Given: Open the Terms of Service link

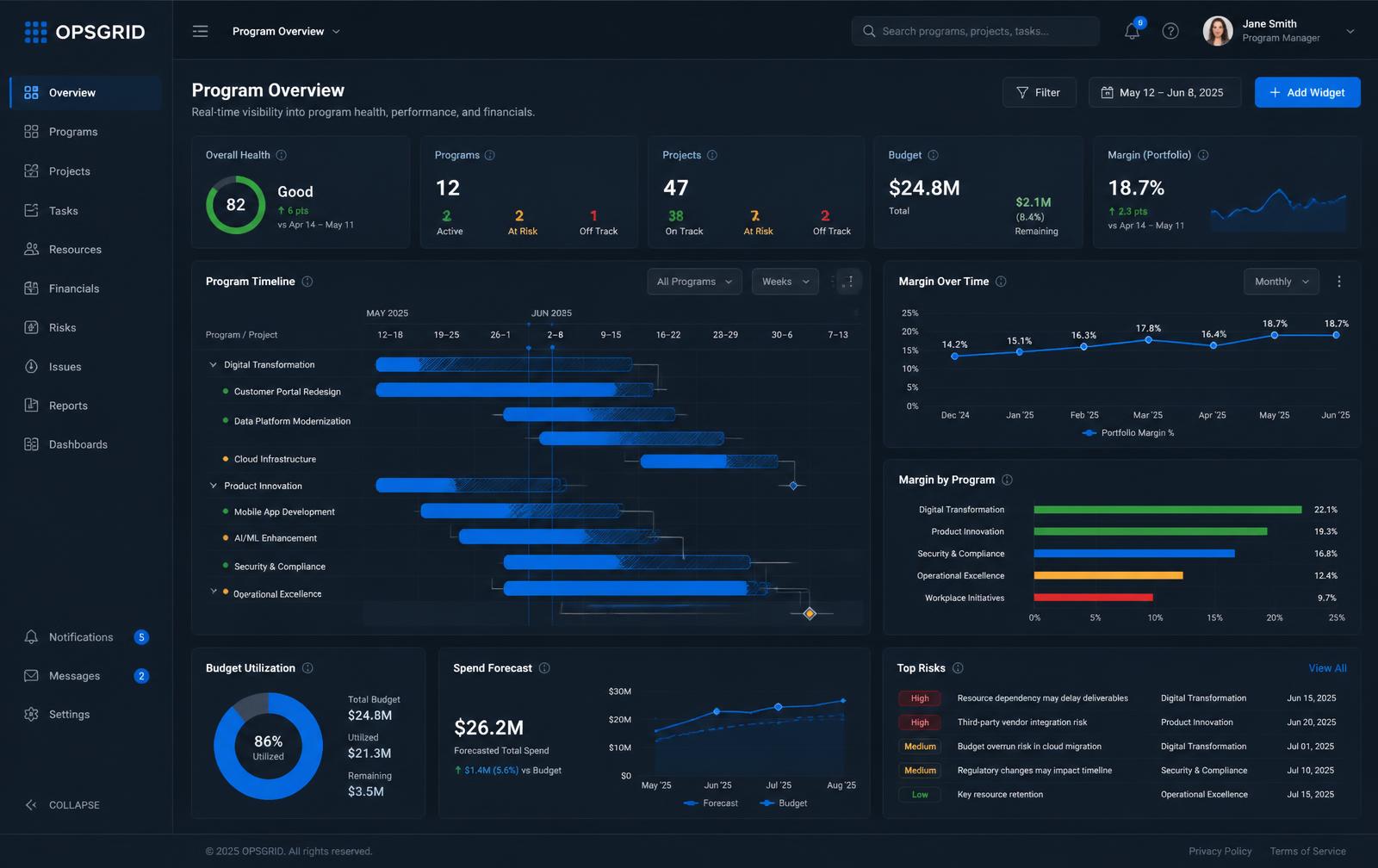Looking at the screenshot, I should point(1307,851).
